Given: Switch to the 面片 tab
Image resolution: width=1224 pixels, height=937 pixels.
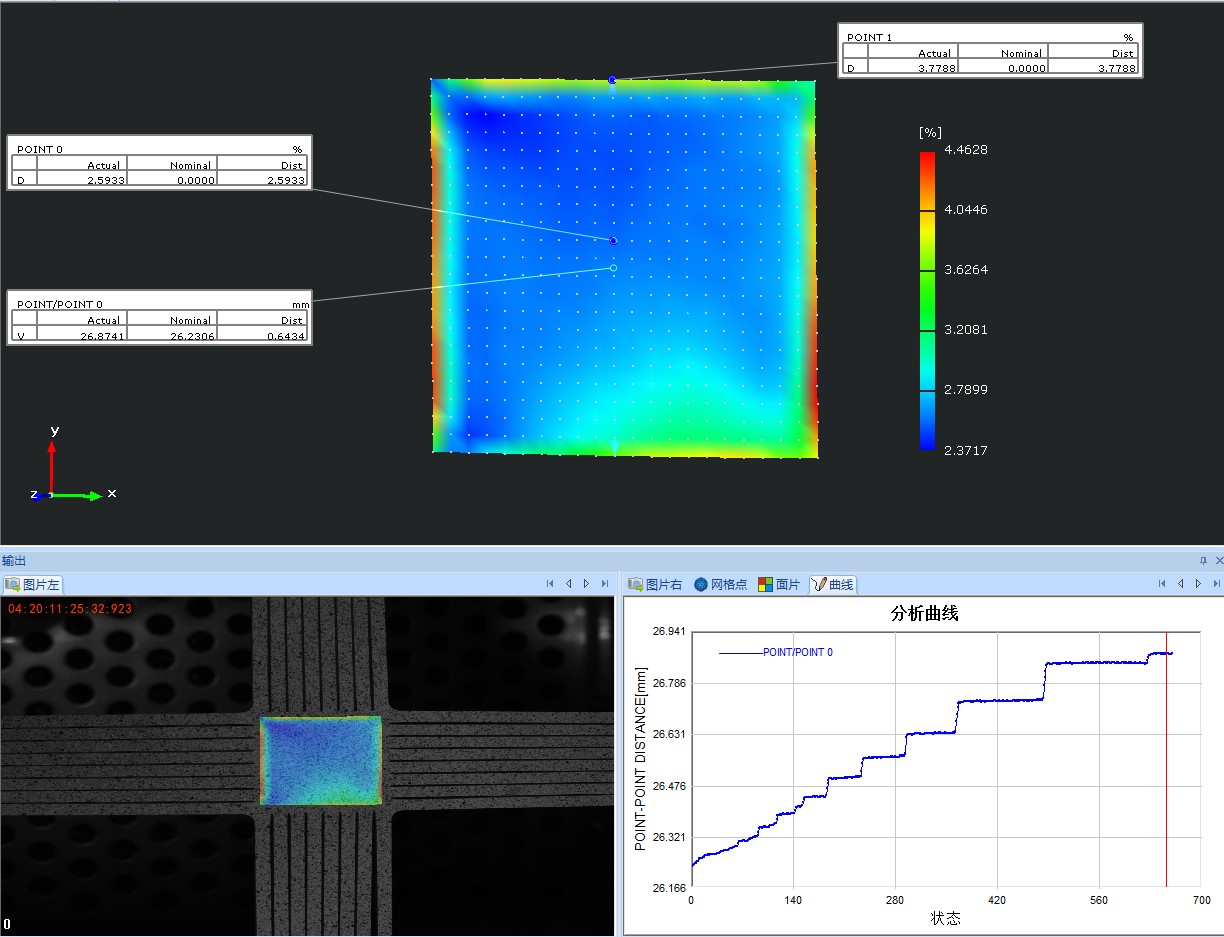Looking at the screenshot, I should (x=780, y=584).
